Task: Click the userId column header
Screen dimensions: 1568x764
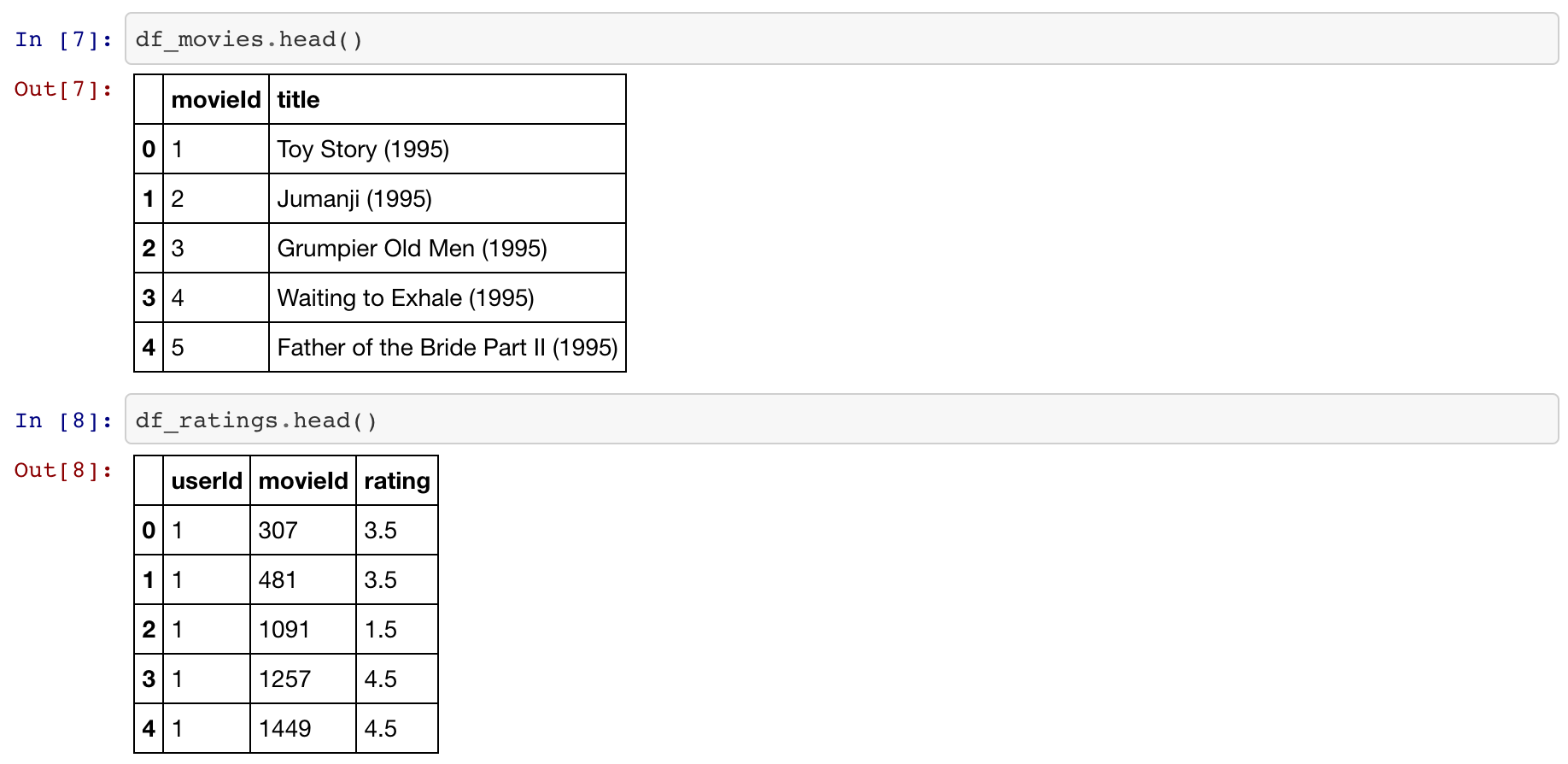Action: pyautogui.click(x=207, y=481)
